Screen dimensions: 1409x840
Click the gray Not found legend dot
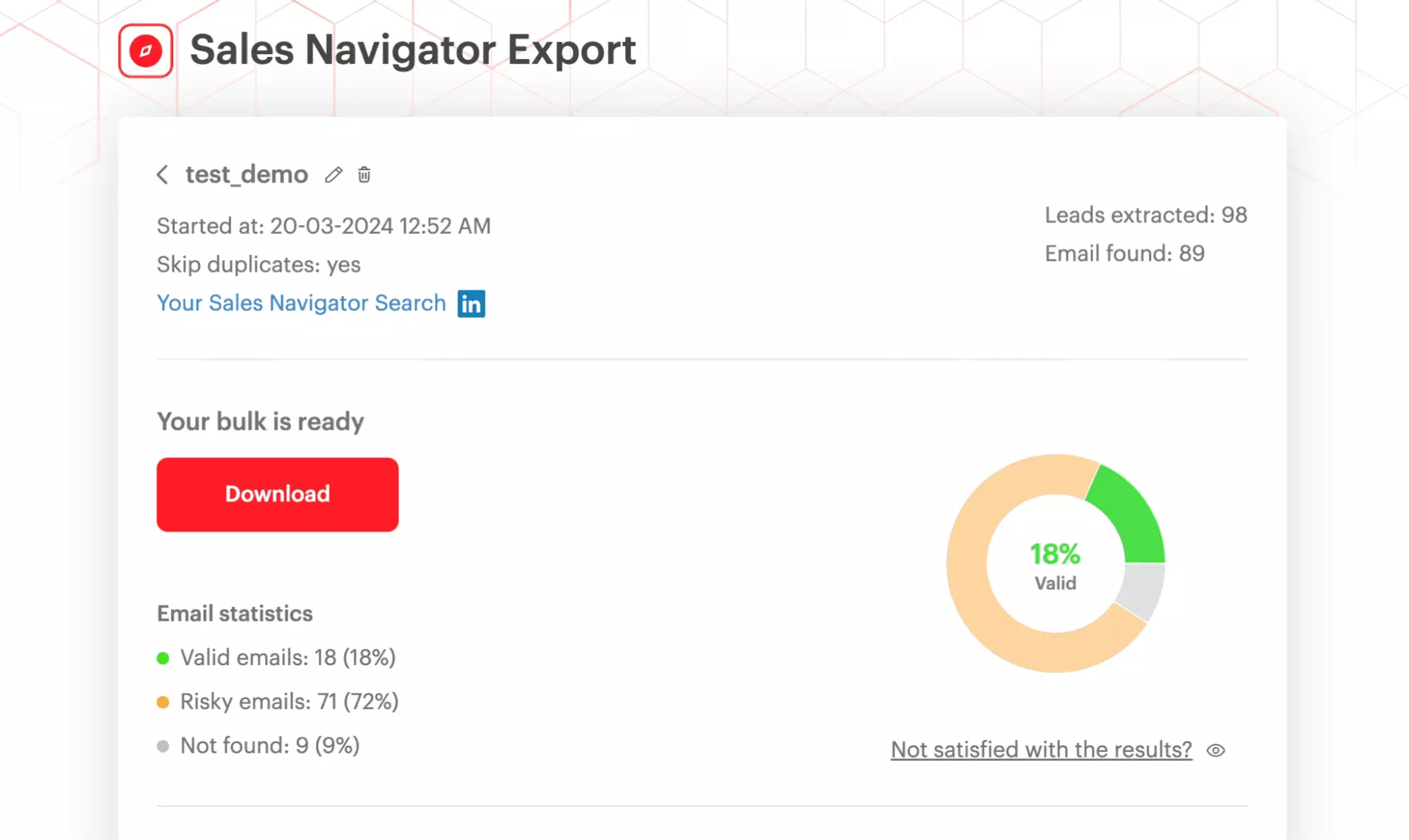pyautogui.click(x=164, y=744)
